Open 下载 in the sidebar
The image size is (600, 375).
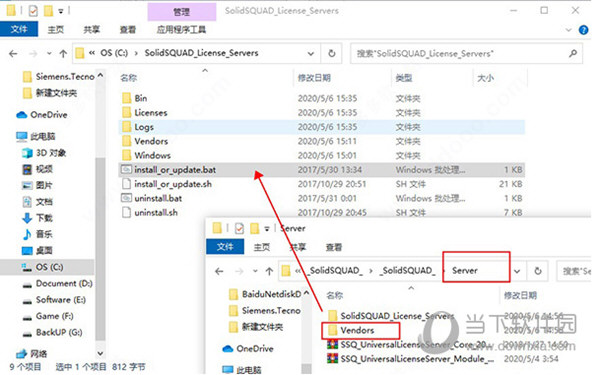(x=38, y=218)
